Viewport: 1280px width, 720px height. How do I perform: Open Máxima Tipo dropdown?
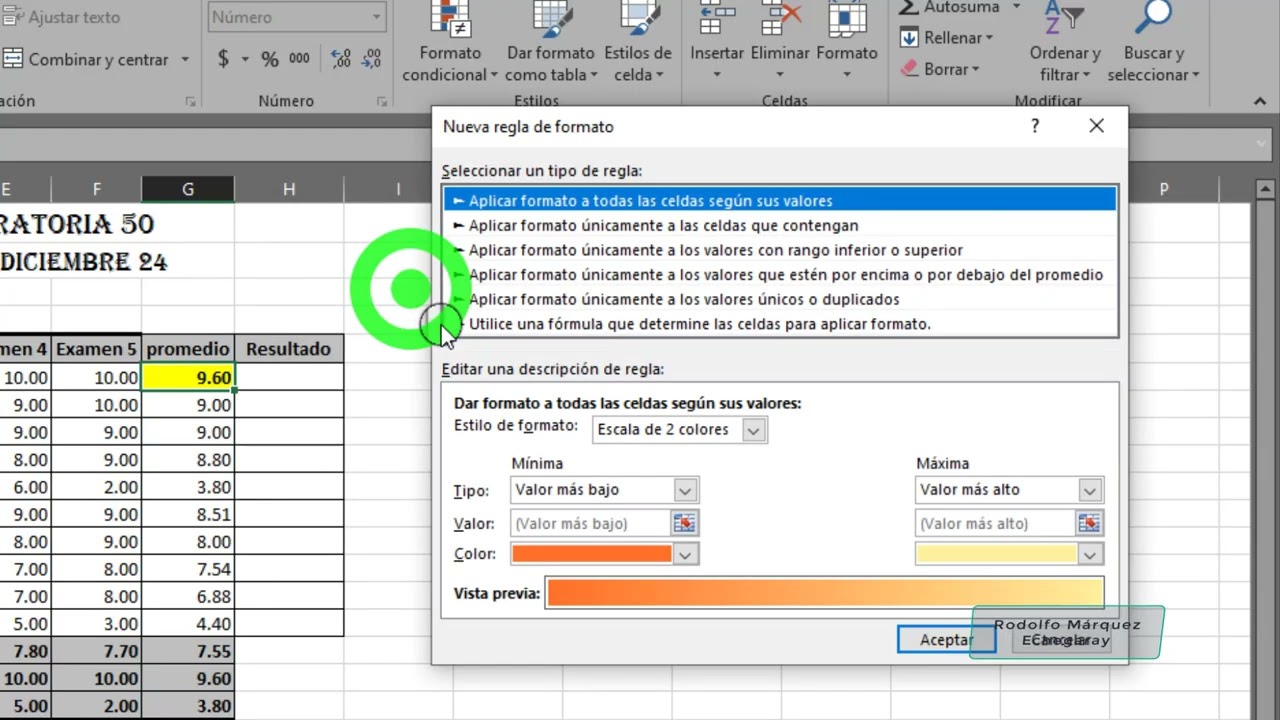click(x=1090, y=490)
